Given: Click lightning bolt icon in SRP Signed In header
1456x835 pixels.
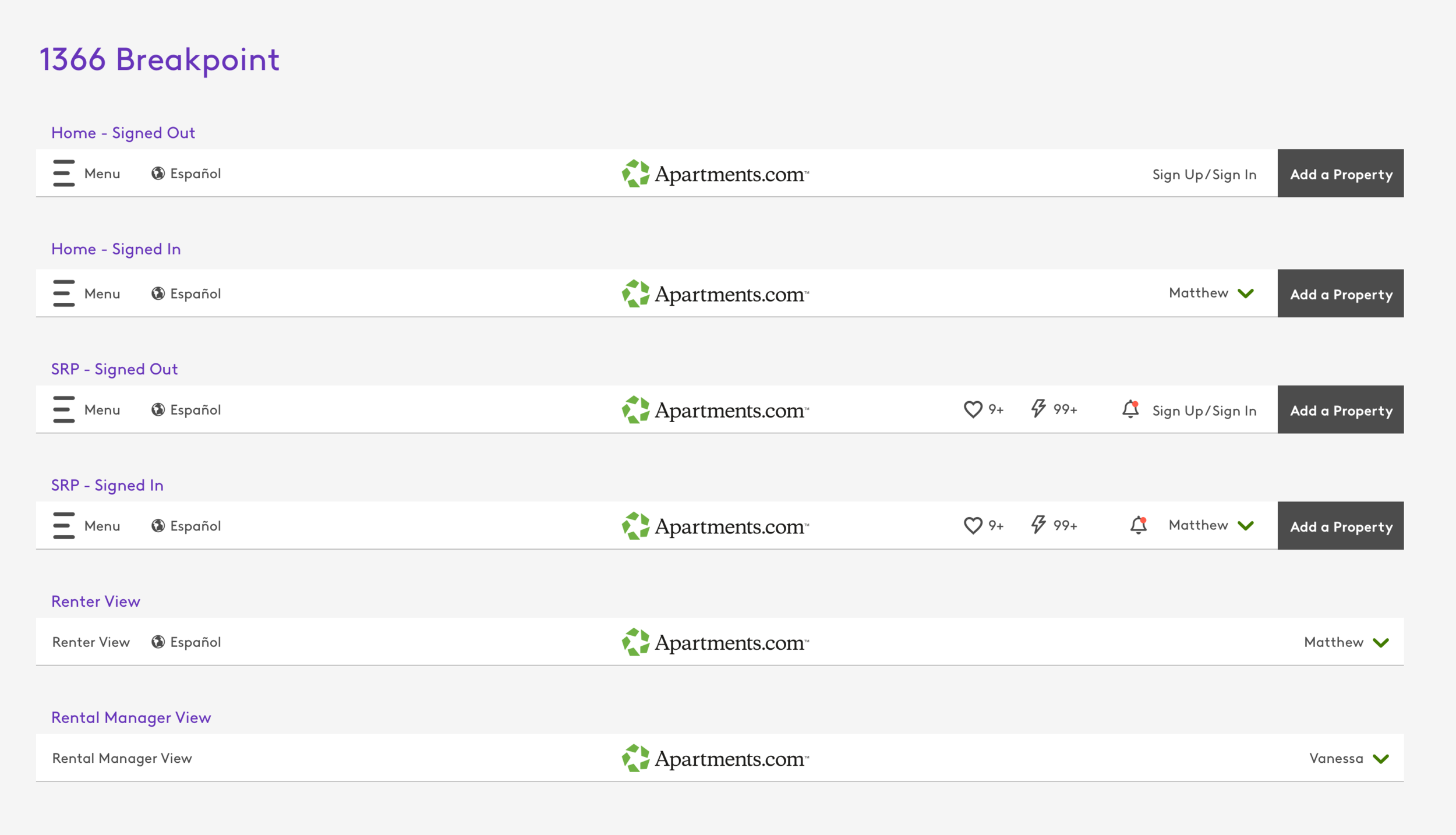Looking at the screenshot, I should (1038, 524).
